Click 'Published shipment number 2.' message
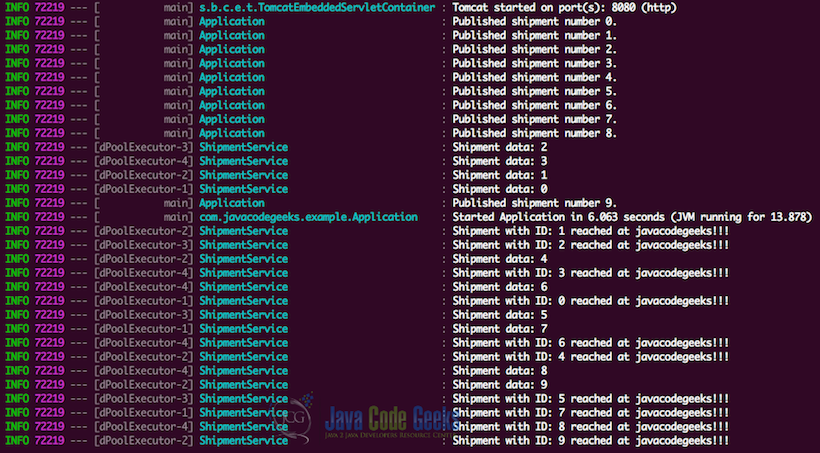 [534, 50]
